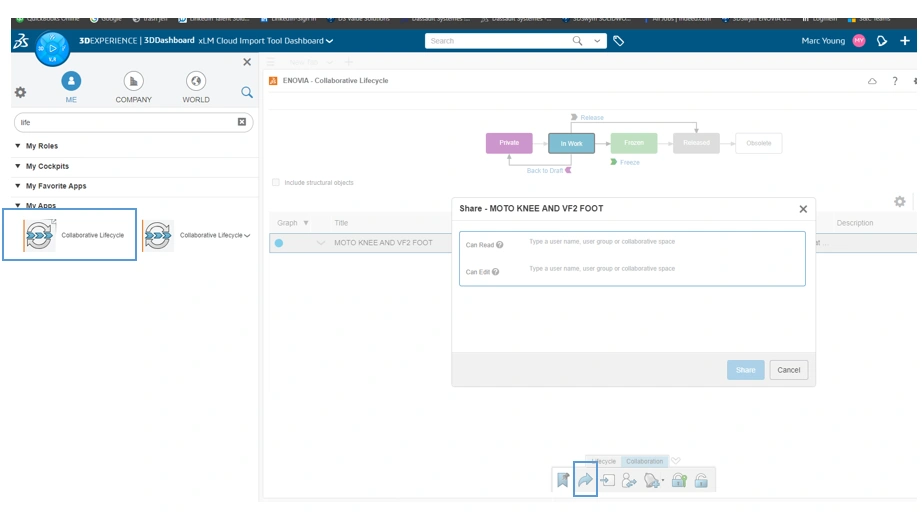Click the Share arrow icon in toolbar
Image resolution: width=922 pixels, height=519 pixels.
[585, 480]
